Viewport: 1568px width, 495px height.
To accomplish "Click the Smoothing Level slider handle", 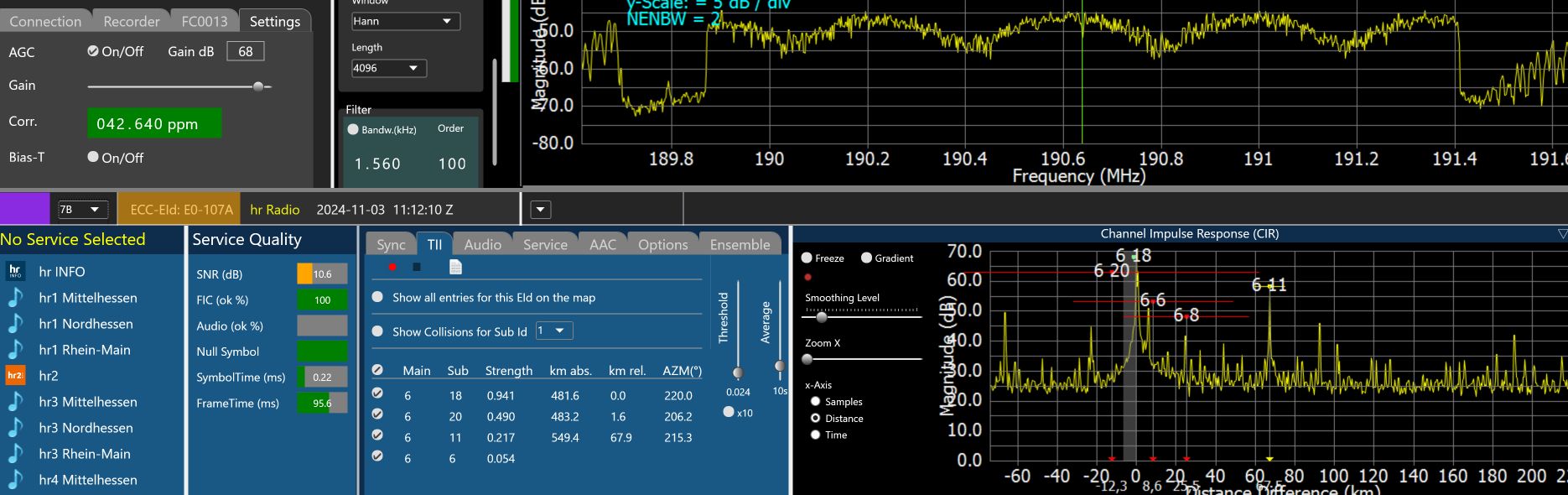I will [x=822, y=317].
